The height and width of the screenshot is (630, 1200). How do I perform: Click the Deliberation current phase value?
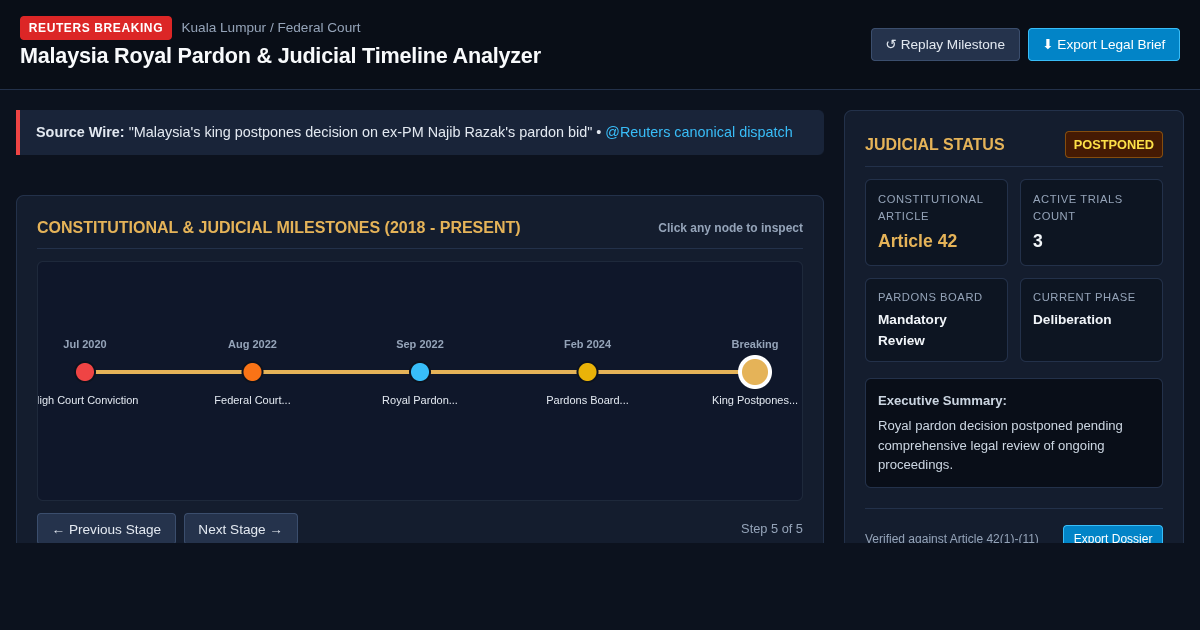(1072, 320)
